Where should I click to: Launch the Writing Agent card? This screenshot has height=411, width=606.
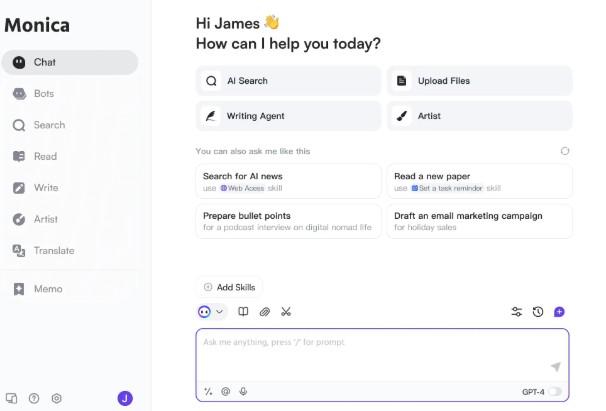[288, 116]
